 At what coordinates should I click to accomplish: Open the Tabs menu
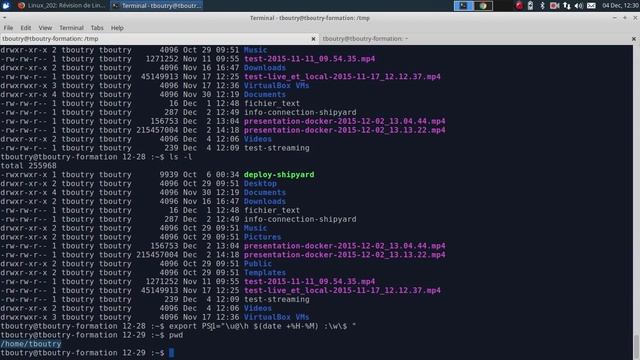tap(97, 28)
